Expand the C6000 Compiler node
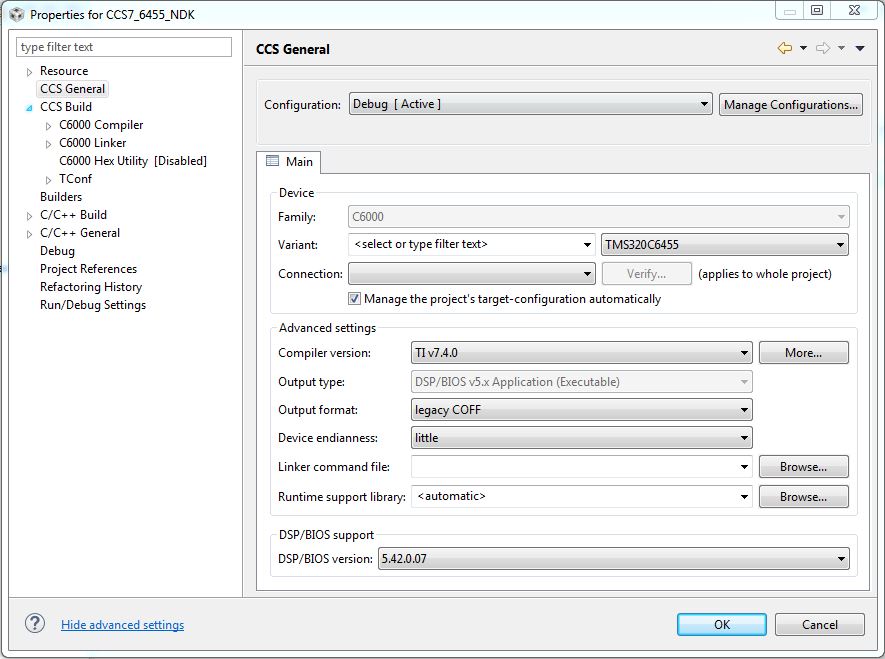The image size is (885, 659). [x=48, y=126]
